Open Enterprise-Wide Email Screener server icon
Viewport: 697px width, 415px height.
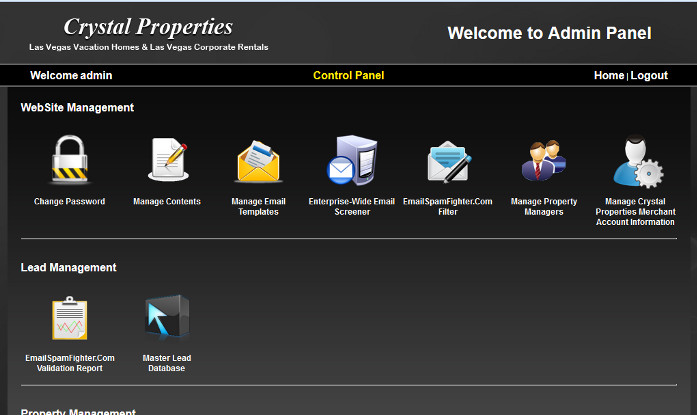pos(352,160)
